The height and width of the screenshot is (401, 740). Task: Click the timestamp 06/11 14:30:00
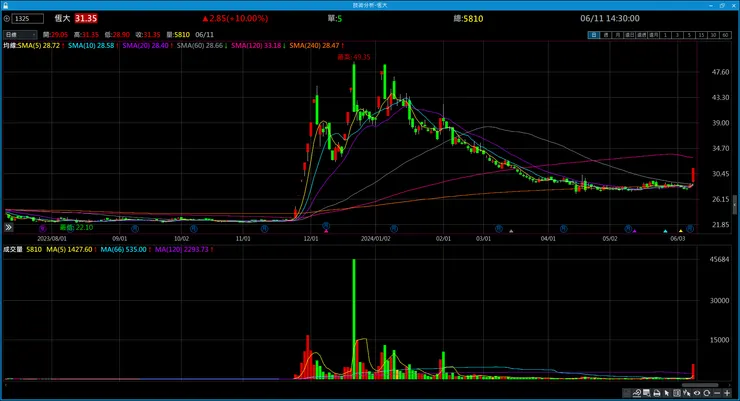click(x=610, y=18)
